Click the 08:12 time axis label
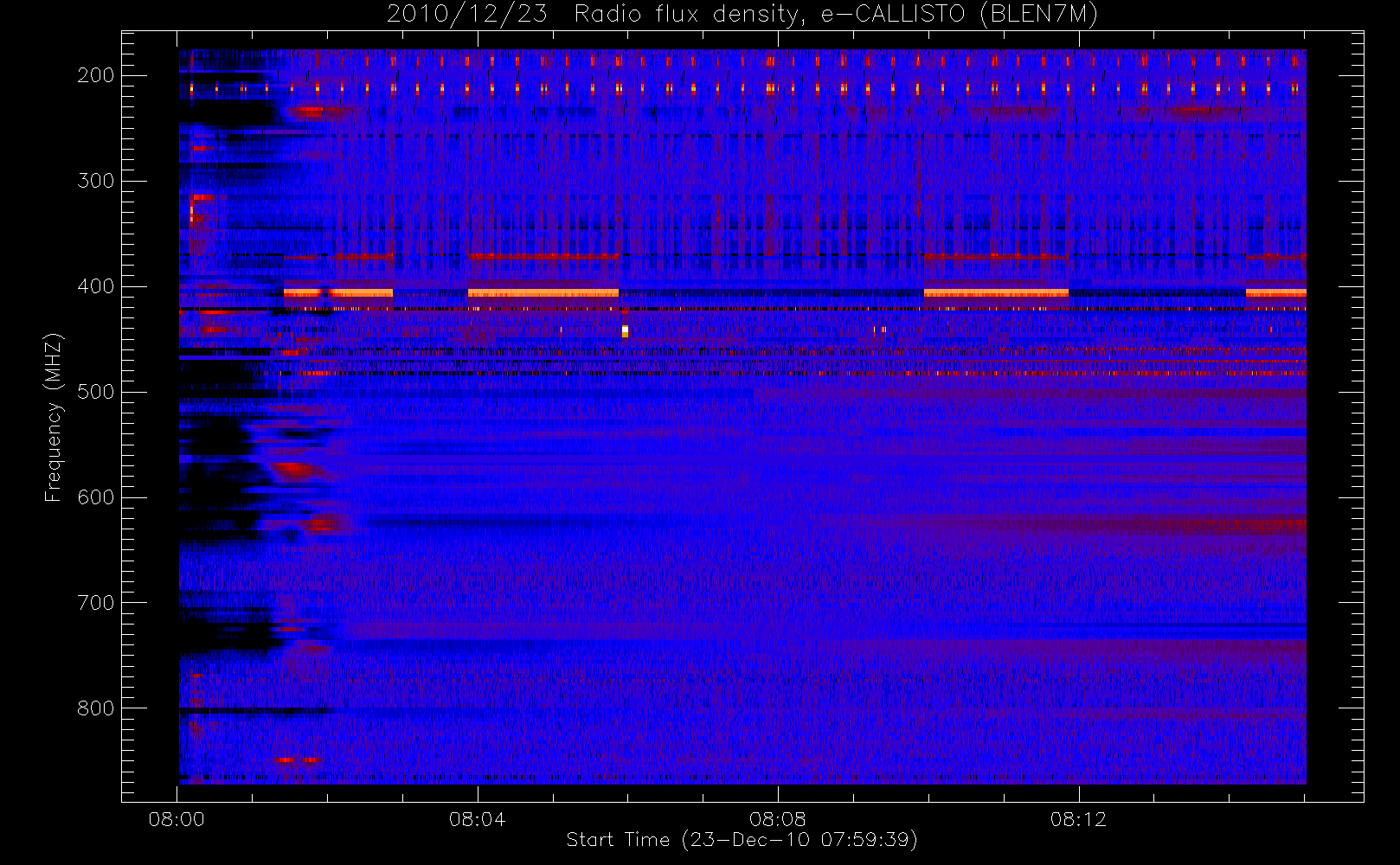 [x=1078, y=819]
